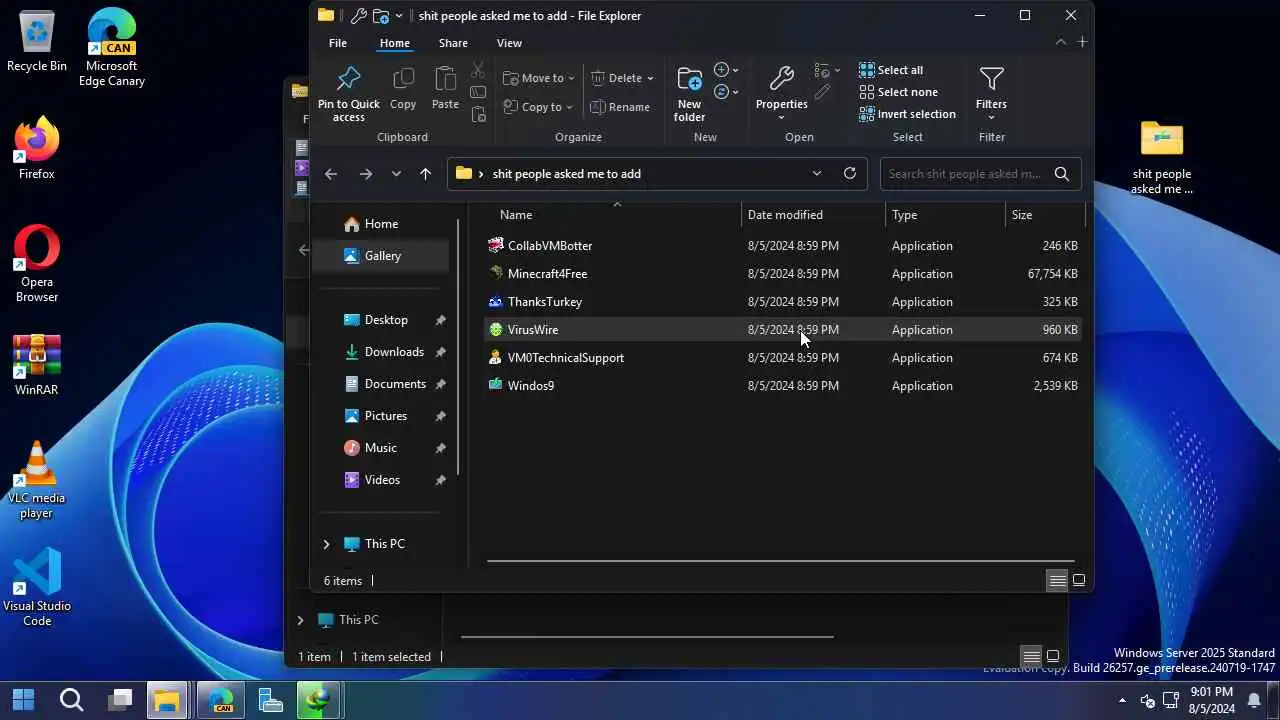Click the New folder ribbon icon
Image resolution: width=1280 pixels, height=720 pixels.
(x=689, y=79)
